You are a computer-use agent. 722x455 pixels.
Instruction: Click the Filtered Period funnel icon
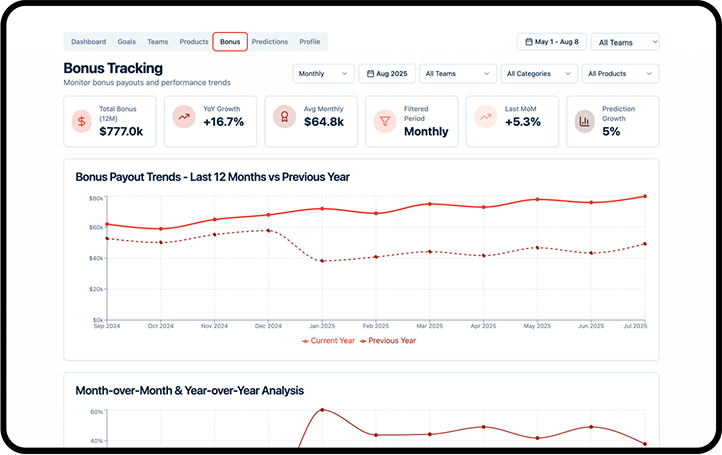click(384, 121)
